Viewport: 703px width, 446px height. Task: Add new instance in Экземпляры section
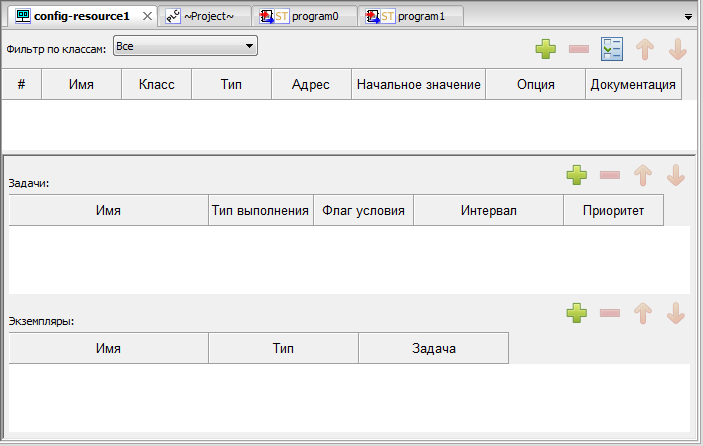click(x=577, y=313)
